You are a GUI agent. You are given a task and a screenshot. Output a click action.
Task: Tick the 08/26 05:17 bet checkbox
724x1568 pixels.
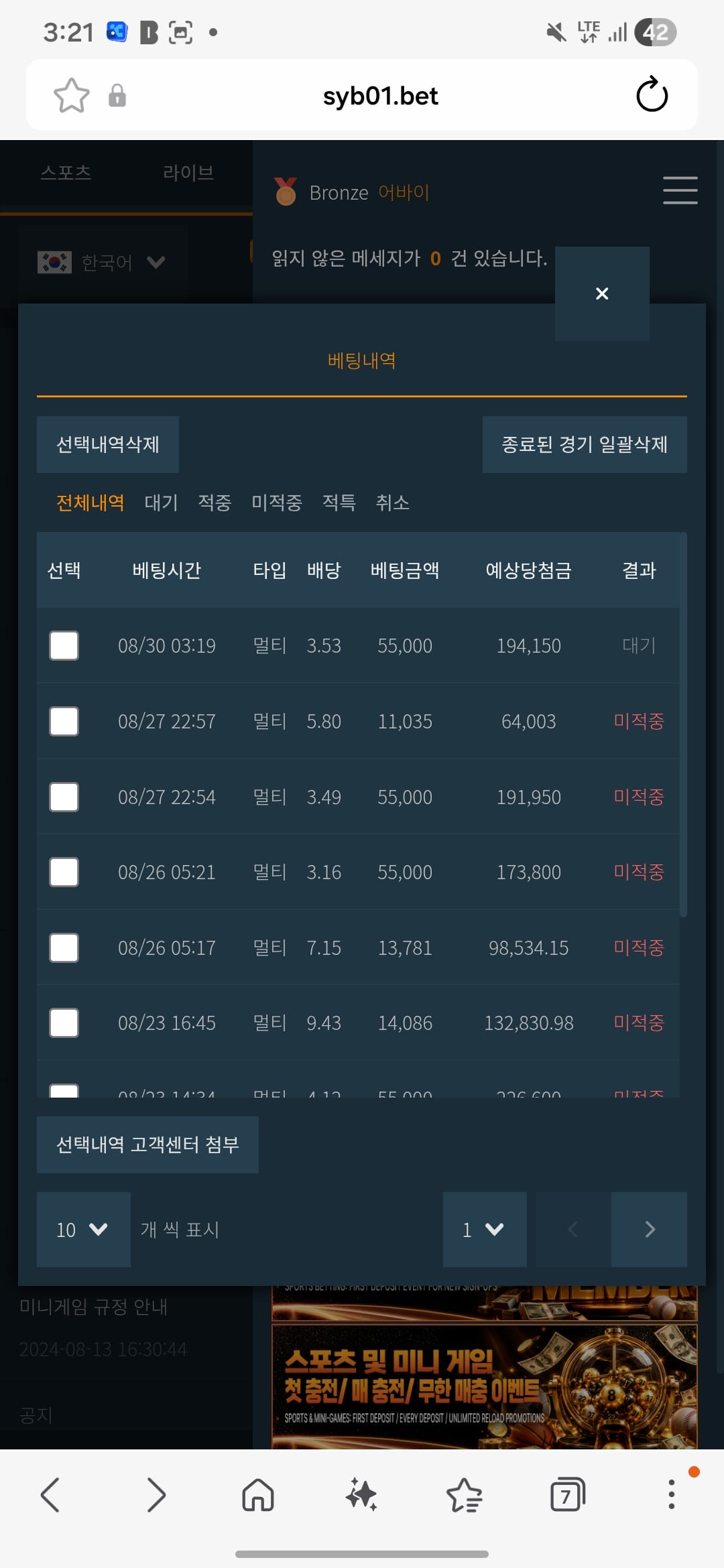tap(64, 948)
